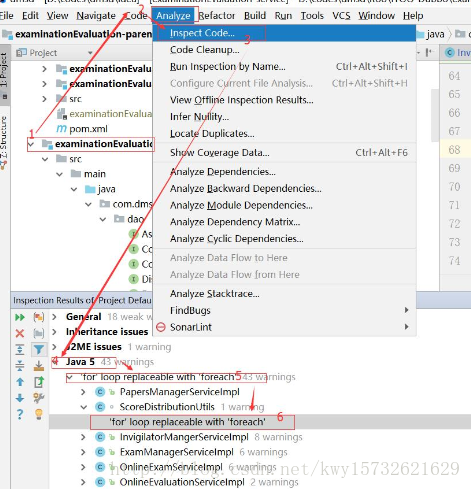Viewport: 471px width, 489px height.
Task: Expand the ExamManagerServiceImpl node
Action: point(84,452)
